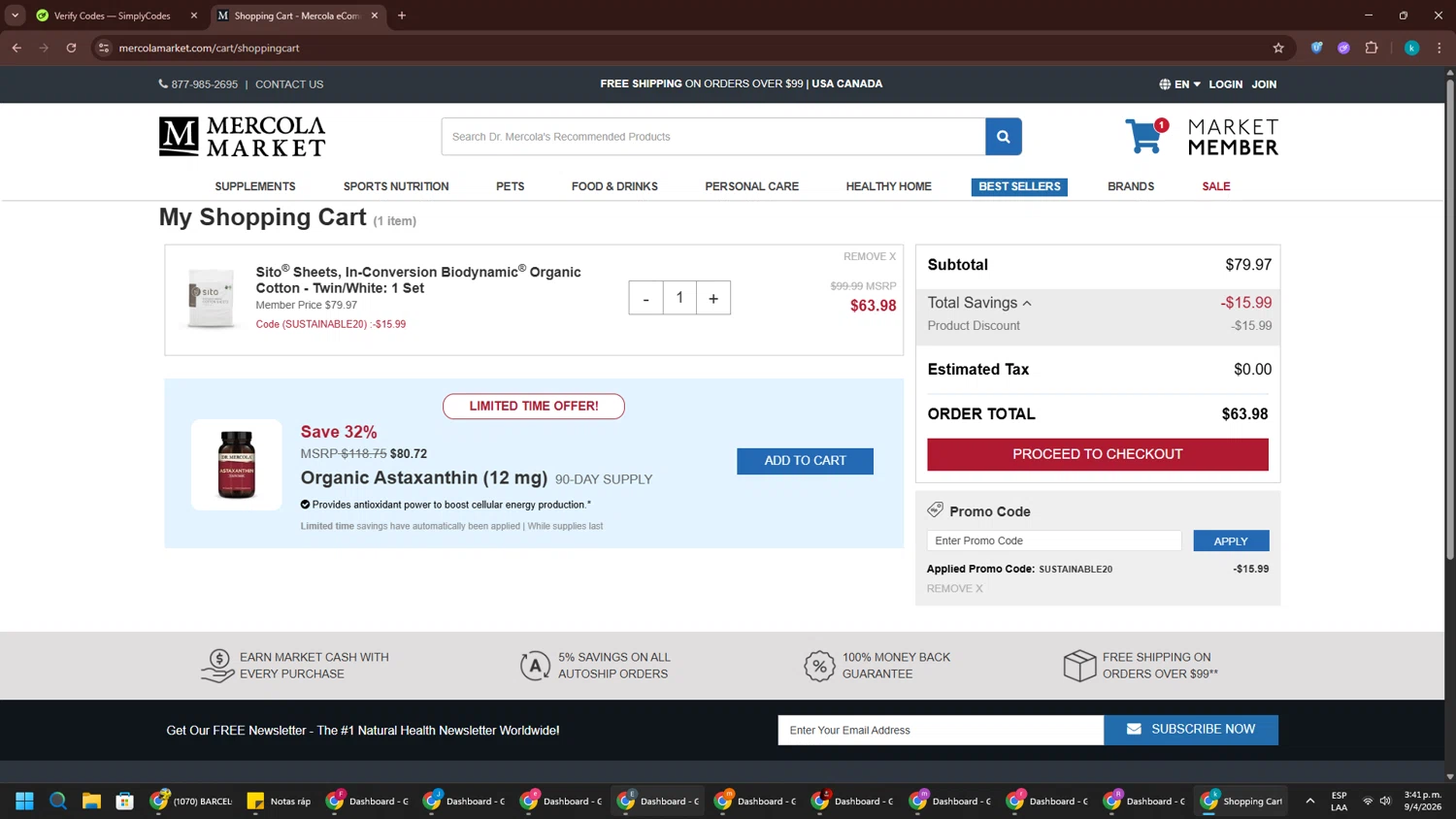Click the newsletter email address field
The height and width of the screenshot is (819, 1456).
click(941, 730)
